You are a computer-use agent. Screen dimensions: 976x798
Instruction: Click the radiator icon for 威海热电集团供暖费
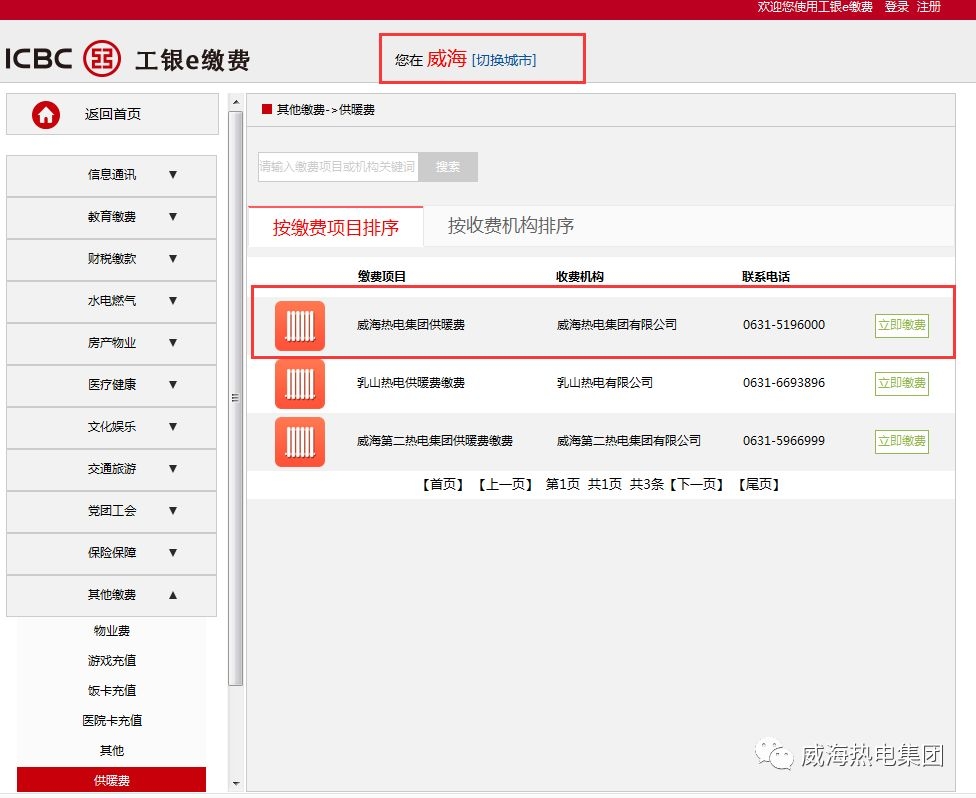[x=301, y=326]
